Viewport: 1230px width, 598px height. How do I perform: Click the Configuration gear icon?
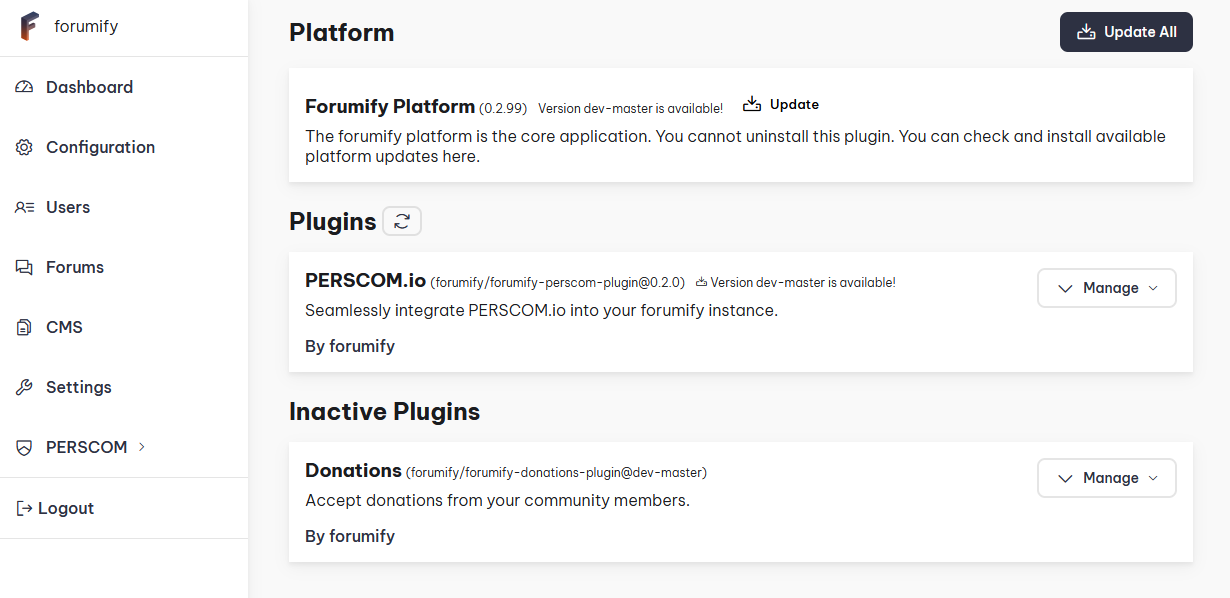(x=25, y=147)
